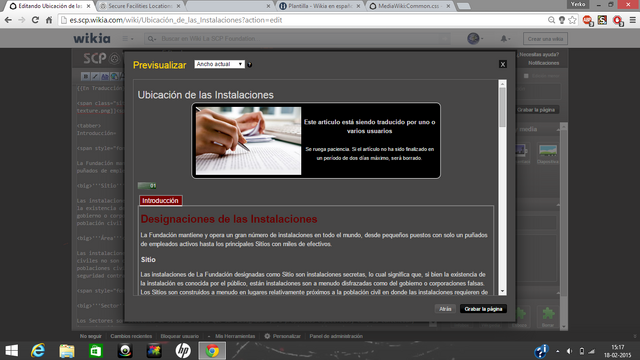The image size is (640, 360).
Task: Click the preview scrollbar down arrow
Action: tap(502, 291)
